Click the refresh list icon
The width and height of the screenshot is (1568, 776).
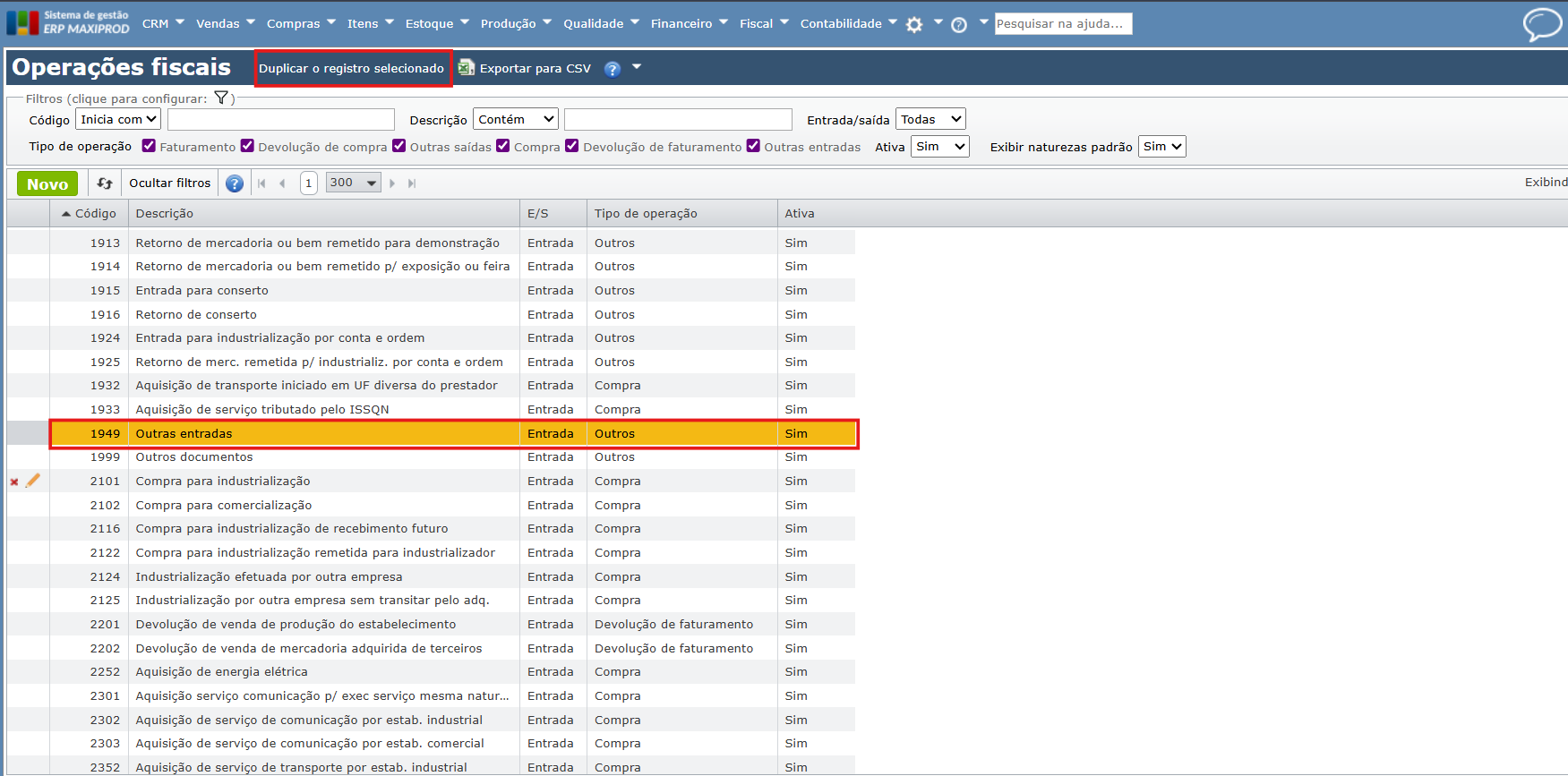coord(105,183)
